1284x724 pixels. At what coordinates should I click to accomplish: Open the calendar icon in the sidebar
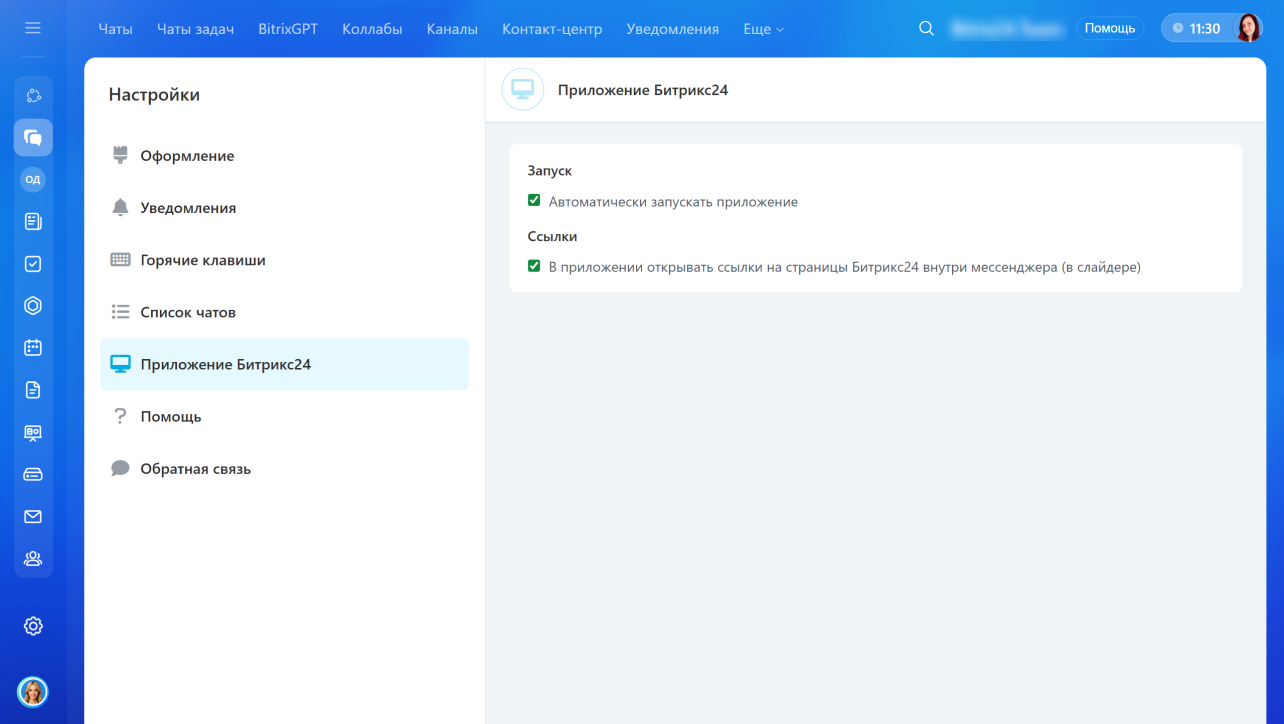point(33,348)
